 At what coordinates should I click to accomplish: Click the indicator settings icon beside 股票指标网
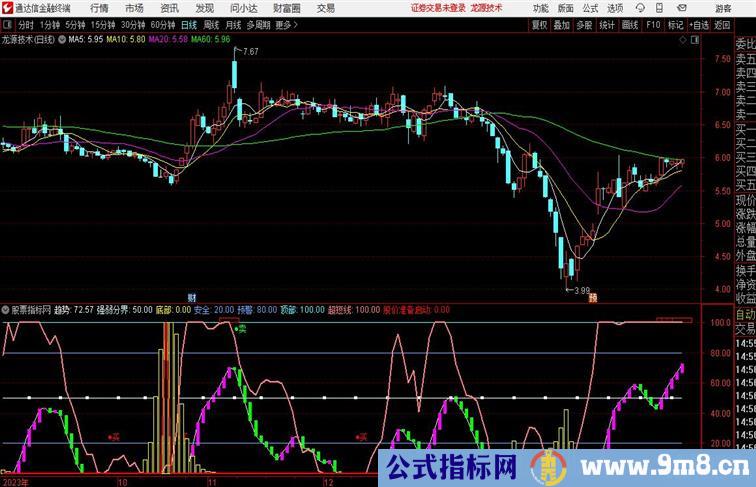(5, 310)
